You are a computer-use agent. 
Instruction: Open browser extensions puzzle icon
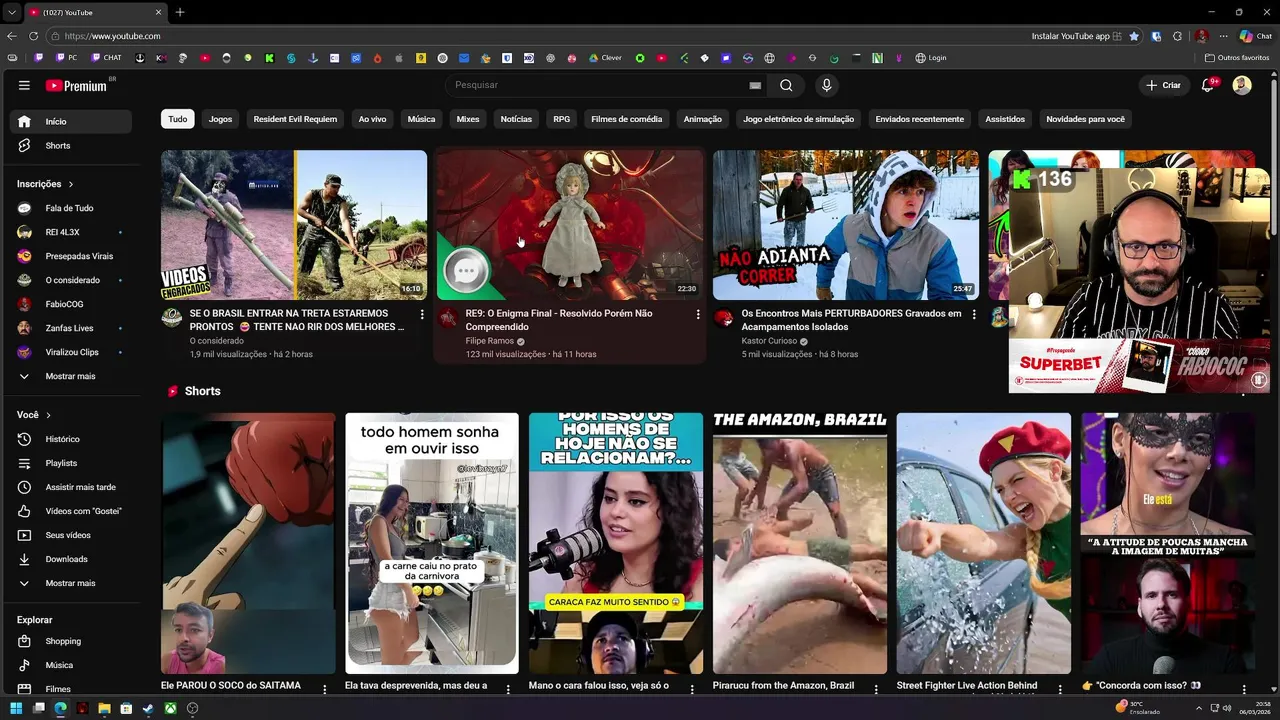click(x=1177, y=36)
